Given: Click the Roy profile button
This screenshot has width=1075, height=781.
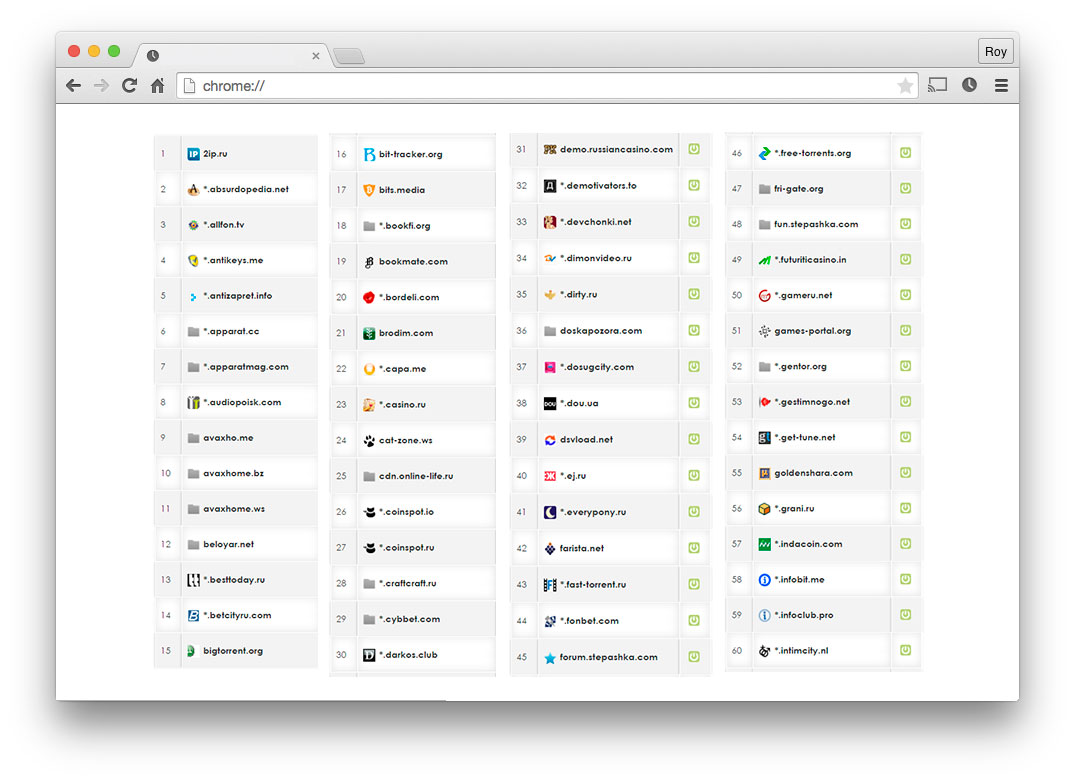Looking at the screenshot, I should point(995,51).
